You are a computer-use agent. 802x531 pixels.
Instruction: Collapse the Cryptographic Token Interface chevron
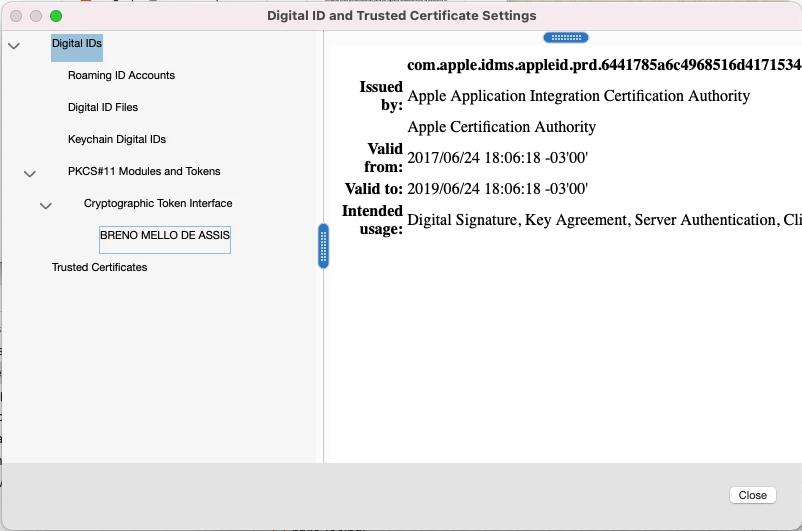[46, 206]
